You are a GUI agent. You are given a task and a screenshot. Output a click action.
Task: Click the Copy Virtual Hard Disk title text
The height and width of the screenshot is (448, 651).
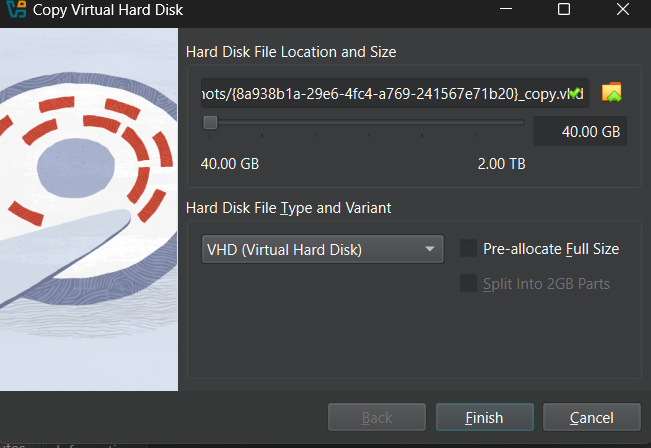click(x=108, y=13)
